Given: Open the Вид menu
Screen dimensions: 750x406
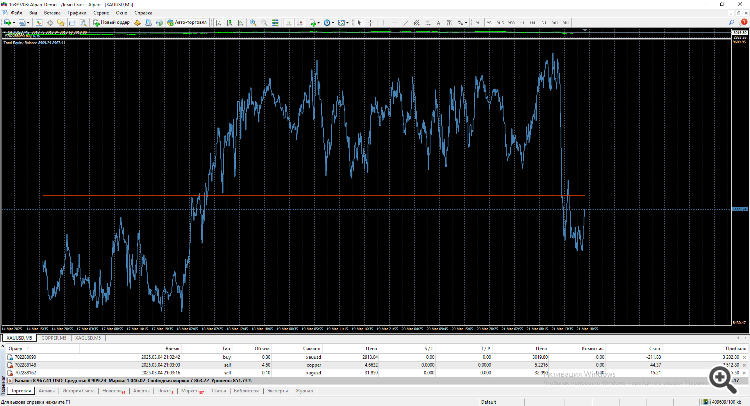Looking at the screenshot, I should pyautogui.click(x=33, y=13).
